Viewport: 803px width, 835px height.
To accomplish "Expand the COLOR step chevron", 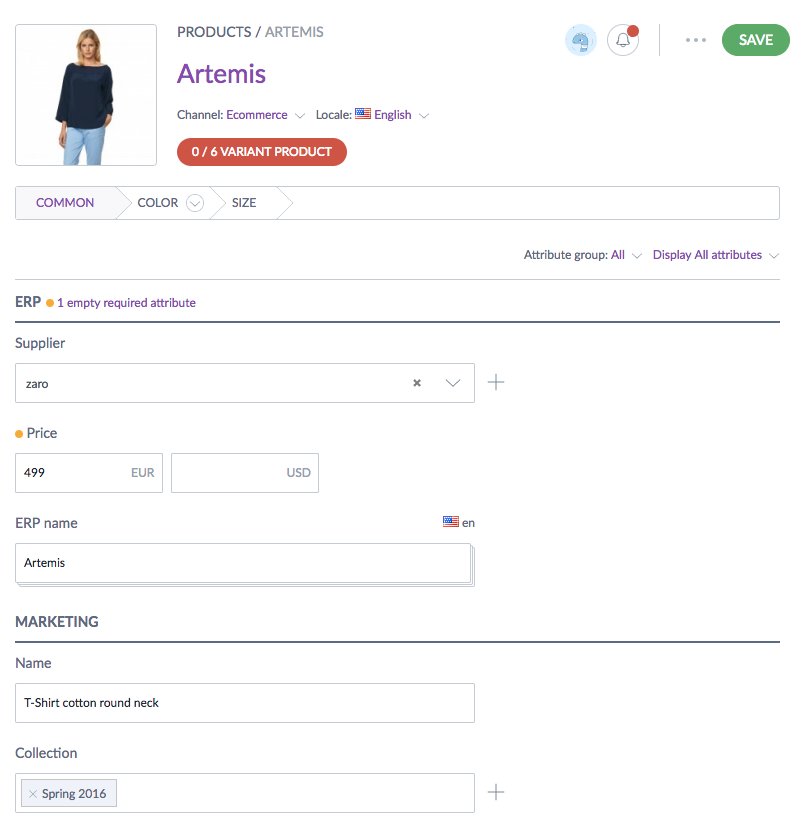I will point(195,203).
